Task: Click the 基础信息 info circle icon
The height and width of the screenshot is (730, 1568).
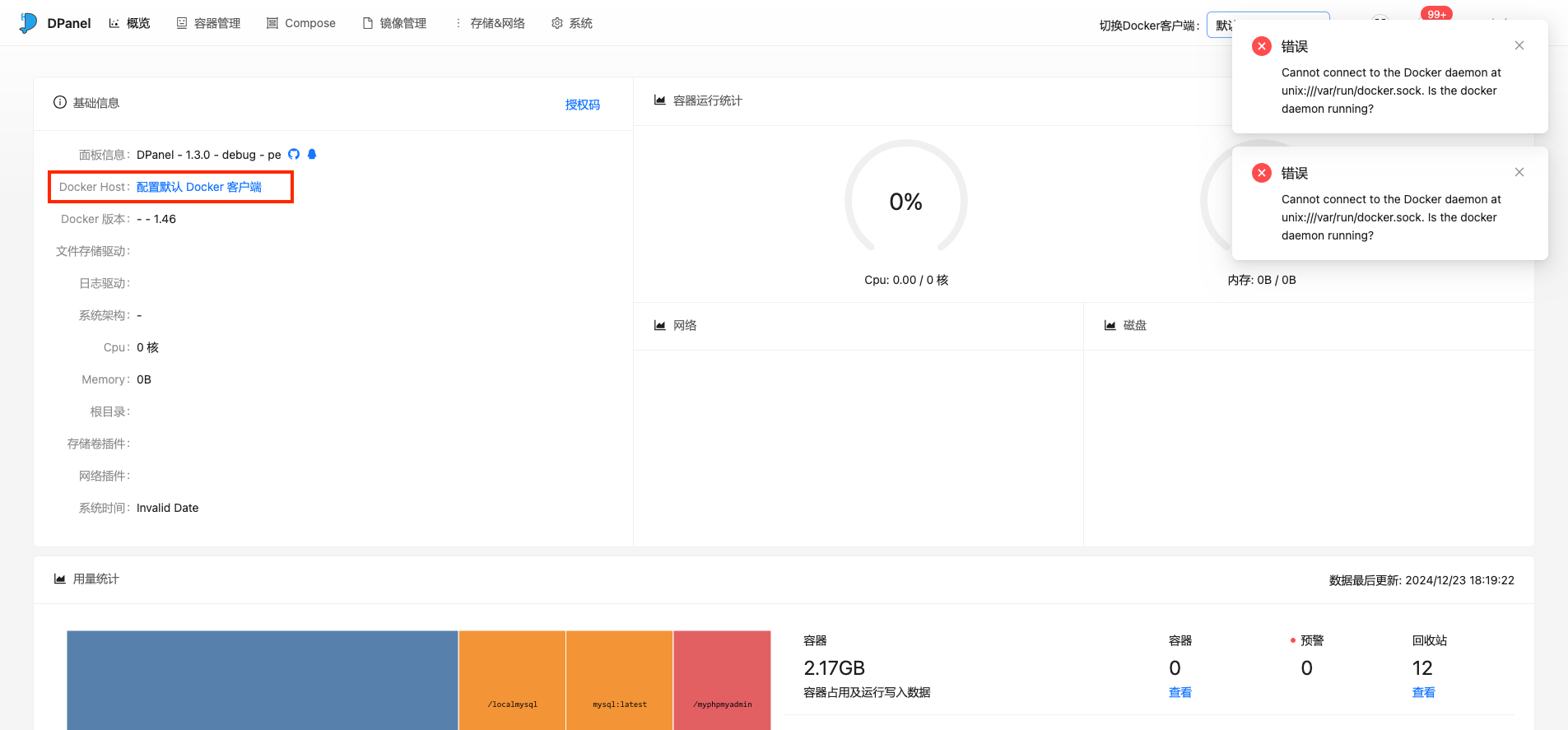Action: [x=60, y=102]
